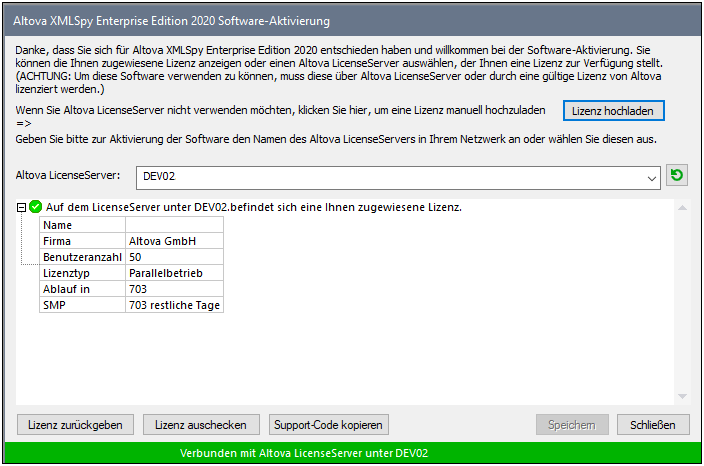The height and width of the screenshot is (466, 704).
Task: Click the green refresh icon next to LicenseServer field
Action: [x=677, y=175]
